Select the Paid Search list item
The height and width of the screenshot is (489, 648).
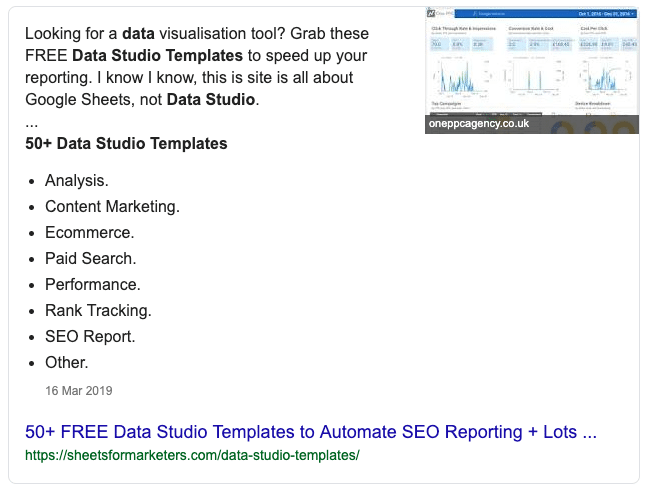click(x=90, y=259)
